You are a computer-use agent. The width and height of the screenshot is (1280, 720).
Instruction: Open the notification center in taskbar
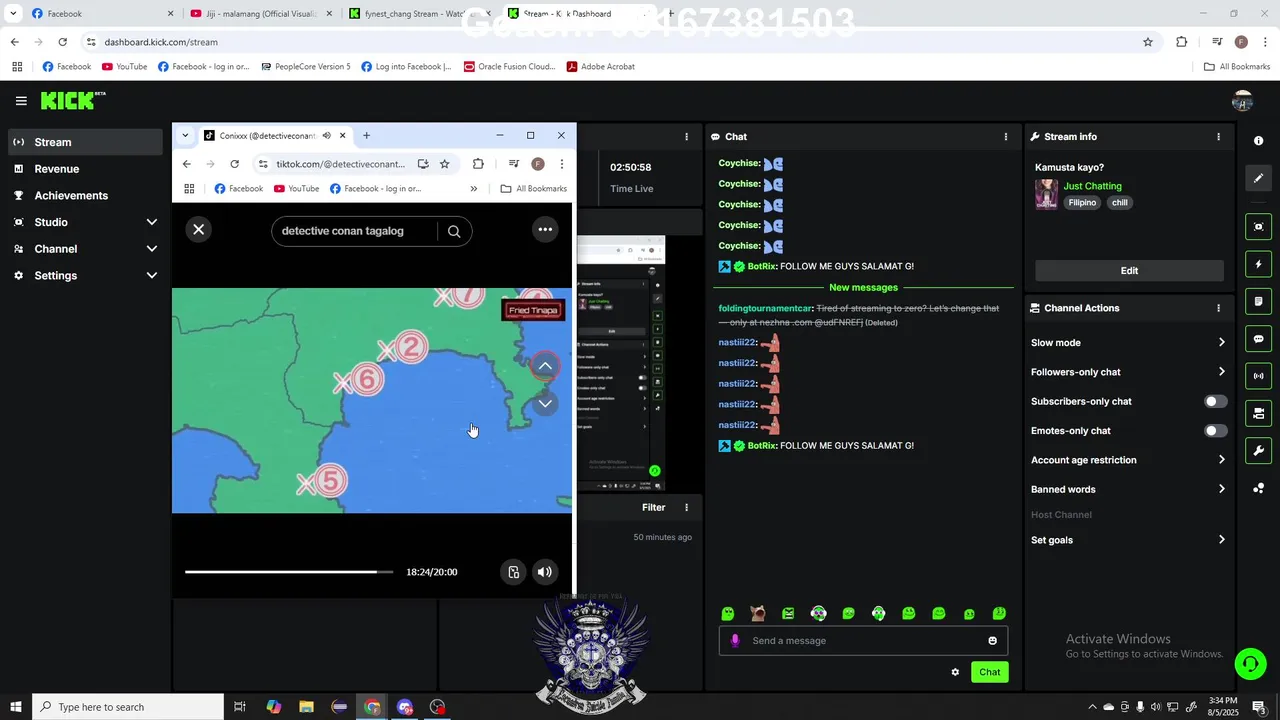click(x=1258, y=707)
